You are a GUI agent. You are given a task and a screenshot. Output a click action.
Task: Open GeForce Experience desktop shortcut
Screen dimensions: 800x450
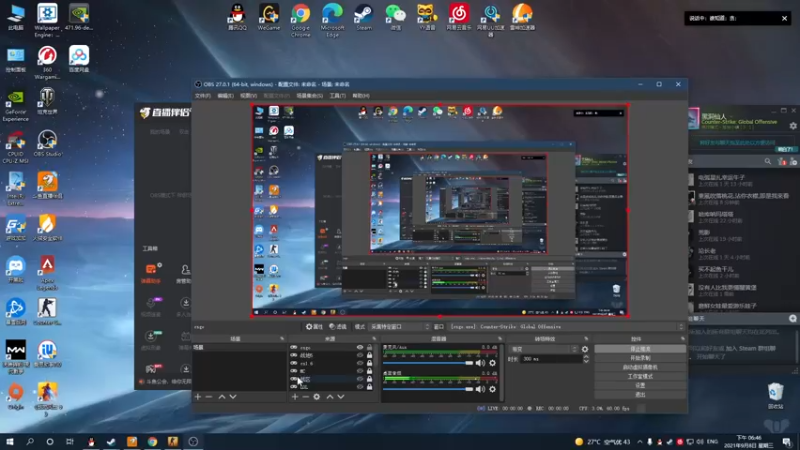(x=15, y=106)
